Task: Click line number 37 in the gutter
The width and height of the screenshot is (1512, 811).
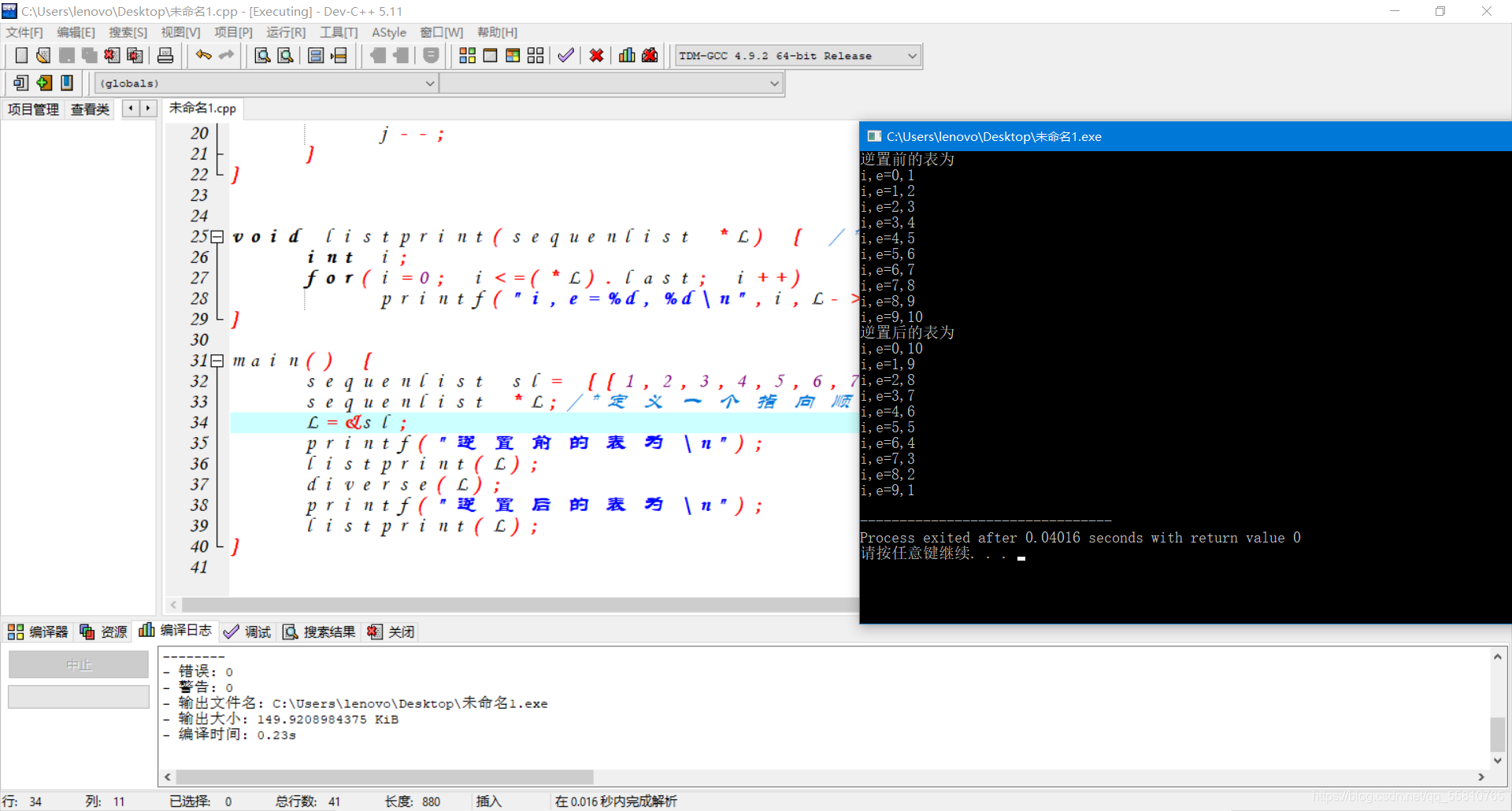Action: 199,484
